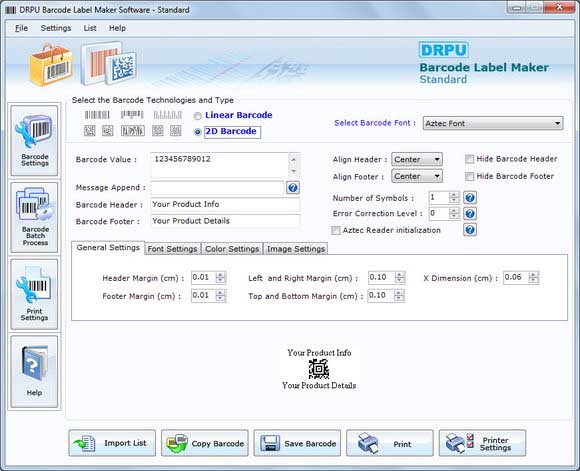
Task: Open the Settings menu
Action: [56, 28]
